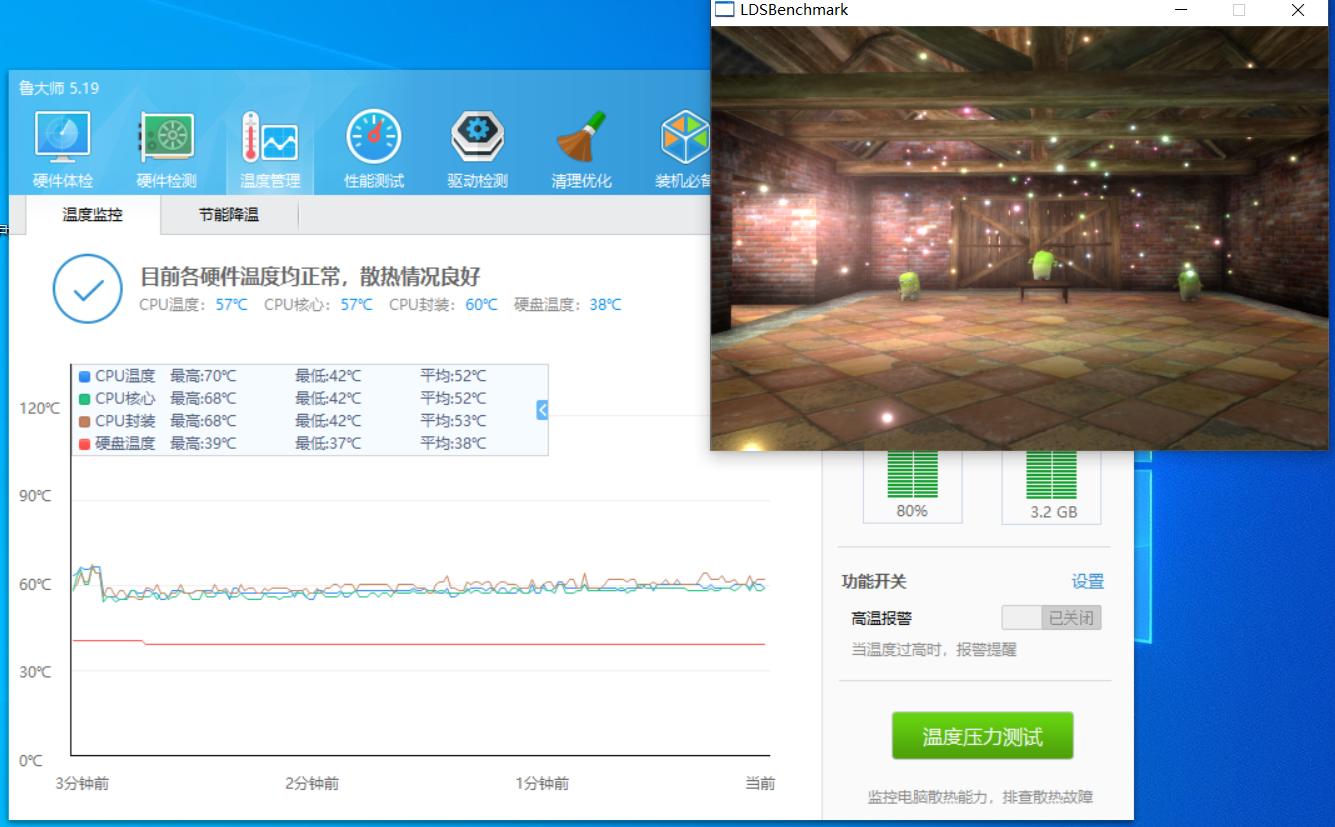
Task: Click 最低:42℃ in the CPU温度 legend row
Action: pos(328,377)
